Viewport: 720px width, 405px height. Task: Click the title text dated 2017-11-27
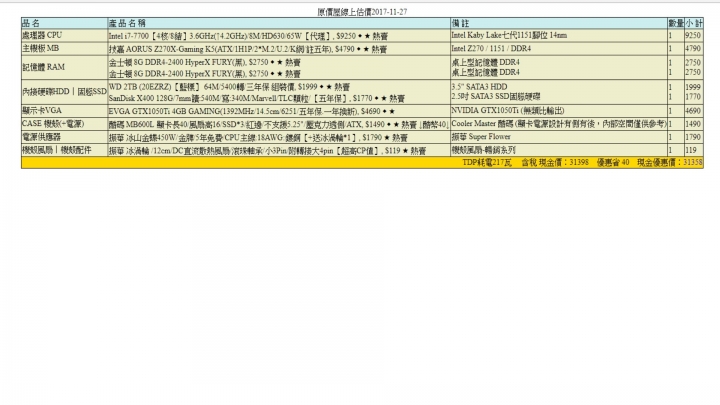click(x=362, y=12)
